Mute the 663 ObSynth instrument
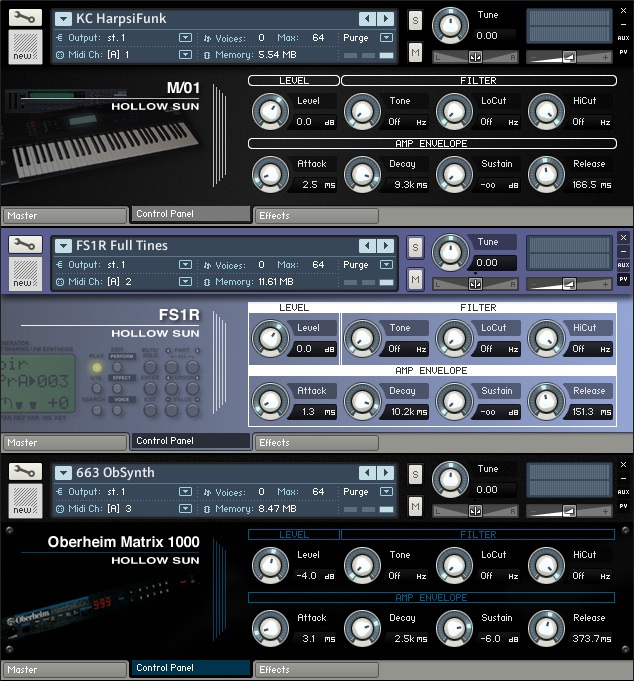 coord(415,506)
